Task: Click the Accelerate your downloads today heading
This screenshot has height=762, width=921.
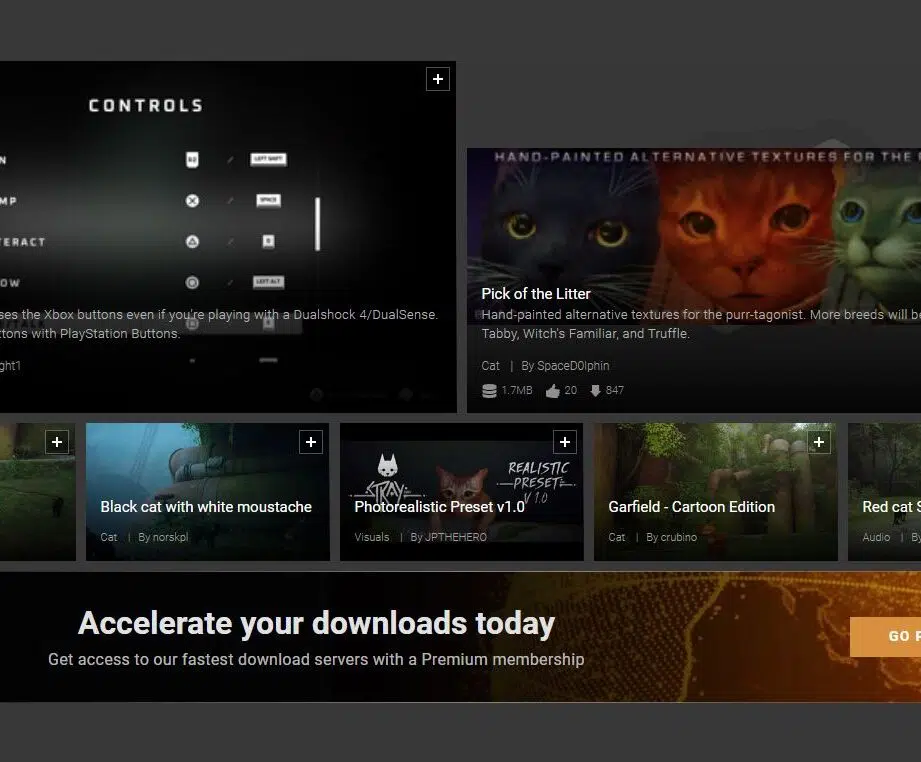Action: pos(316,623)
